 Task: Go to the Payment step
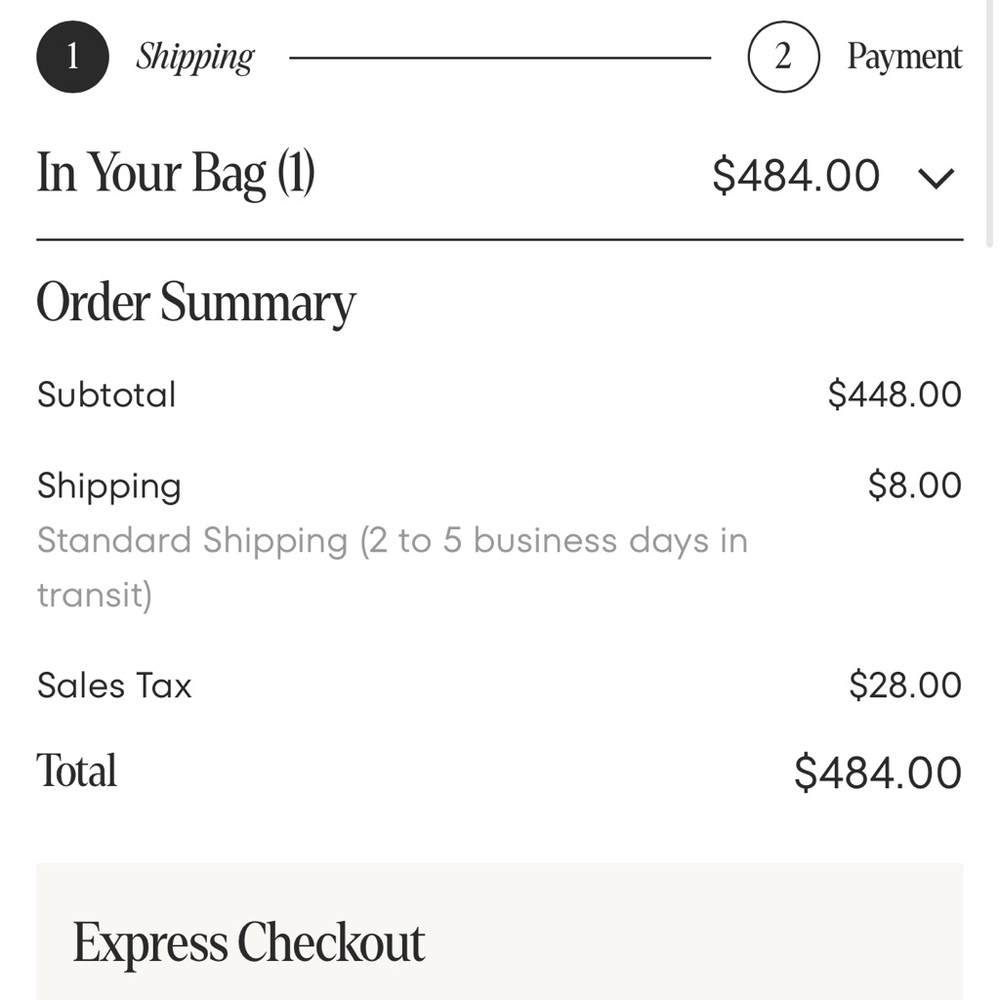coord(904,57)
